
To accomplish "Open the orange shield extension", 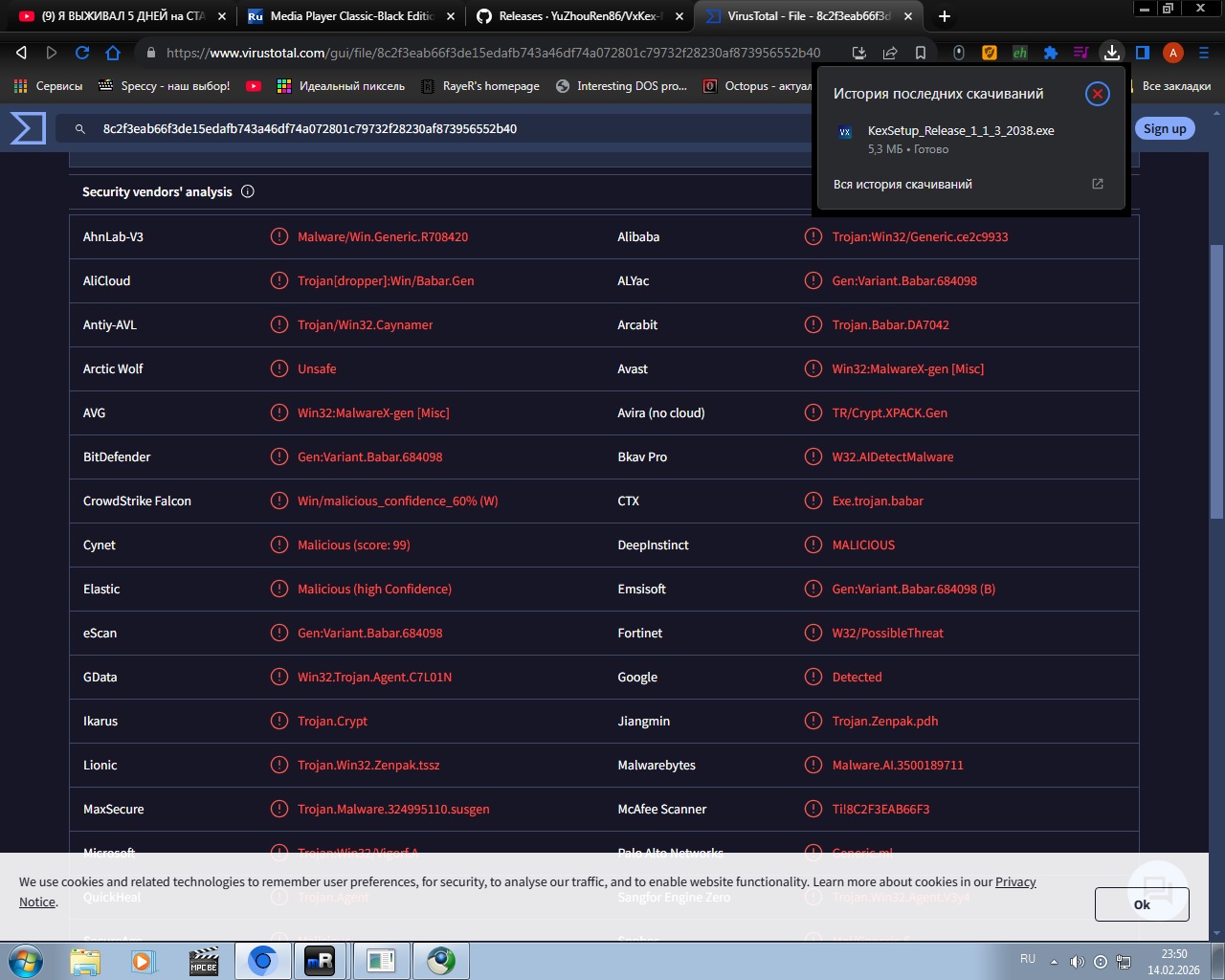I will coord(990,53).
